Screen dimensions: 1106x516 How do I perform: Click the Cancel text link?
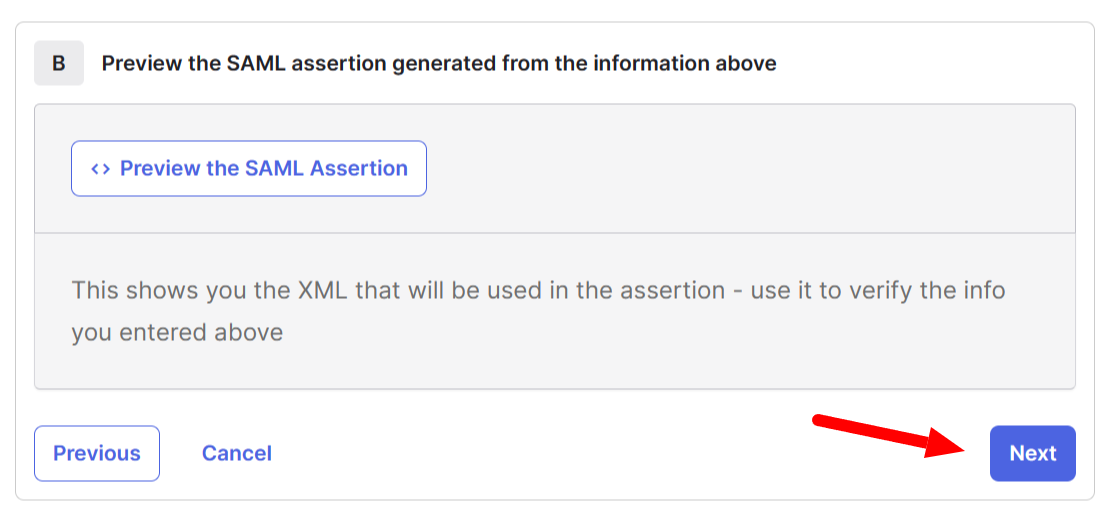(237, 453)
